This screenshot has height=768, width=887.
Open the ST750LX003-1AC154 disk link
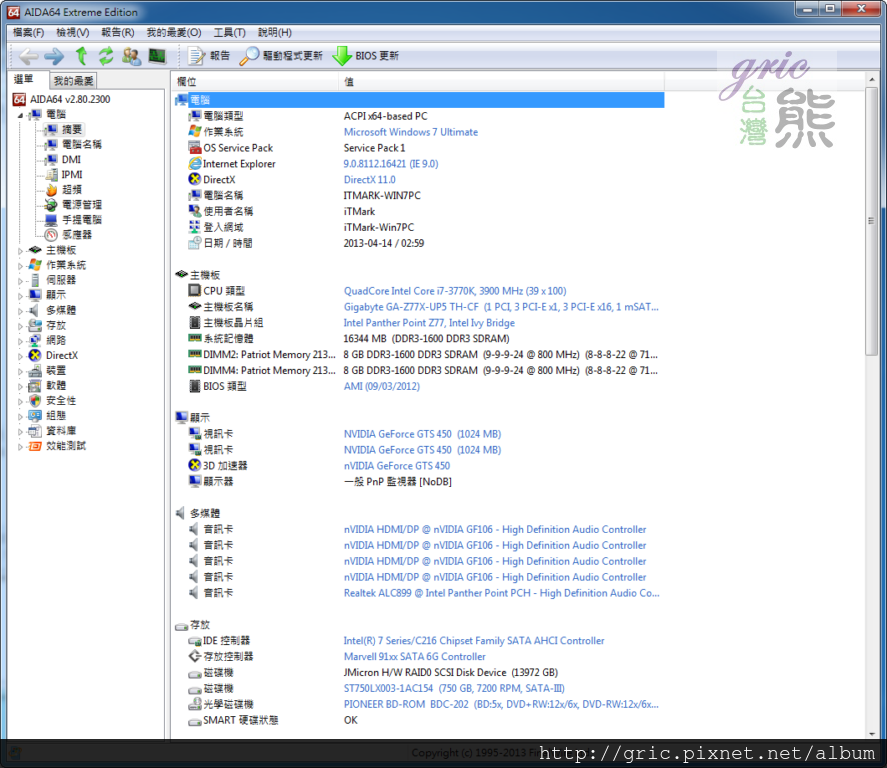454,688
